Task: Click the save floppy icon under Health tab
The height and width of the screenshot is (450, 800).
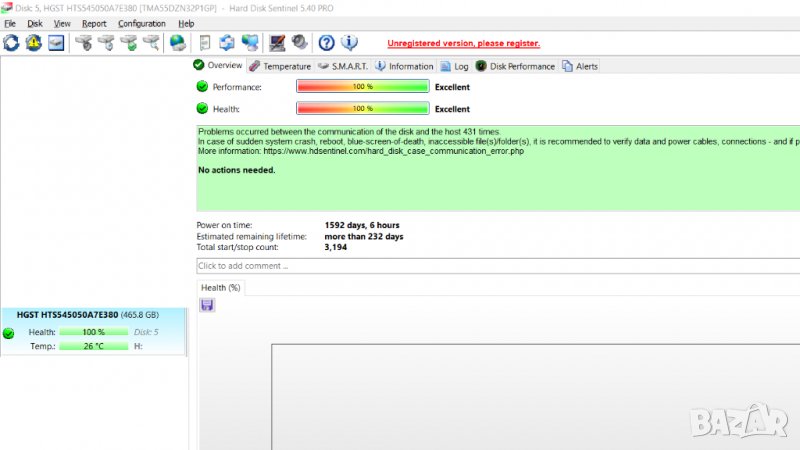Action: (207, 305)
